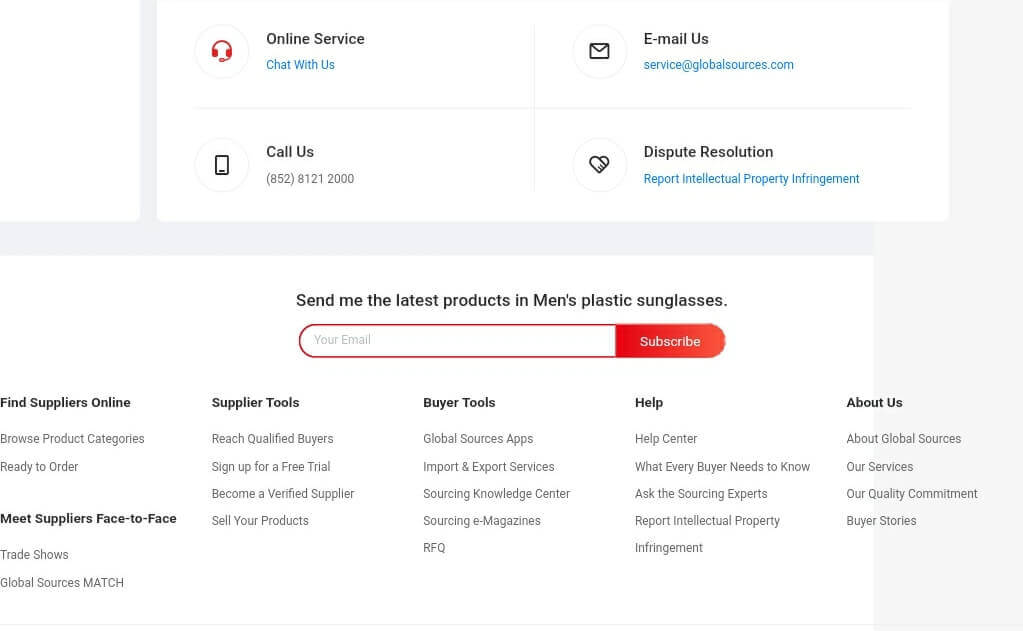The height and width of the screenshot is (631, 1023).
Task: Click the RFQ footer link
Action: point(434,547)
